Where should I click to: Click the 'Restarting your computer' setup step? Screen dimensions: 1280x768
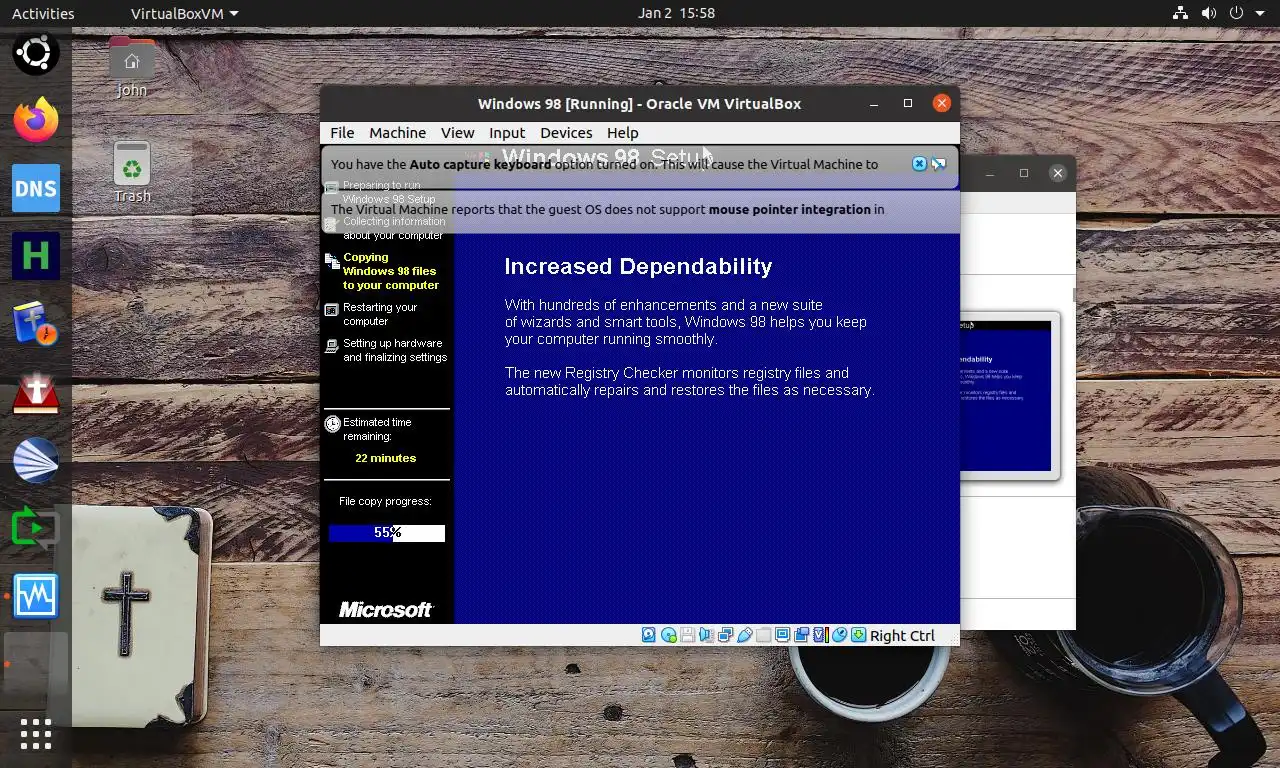pyautogui.click(x=371, y=314)
